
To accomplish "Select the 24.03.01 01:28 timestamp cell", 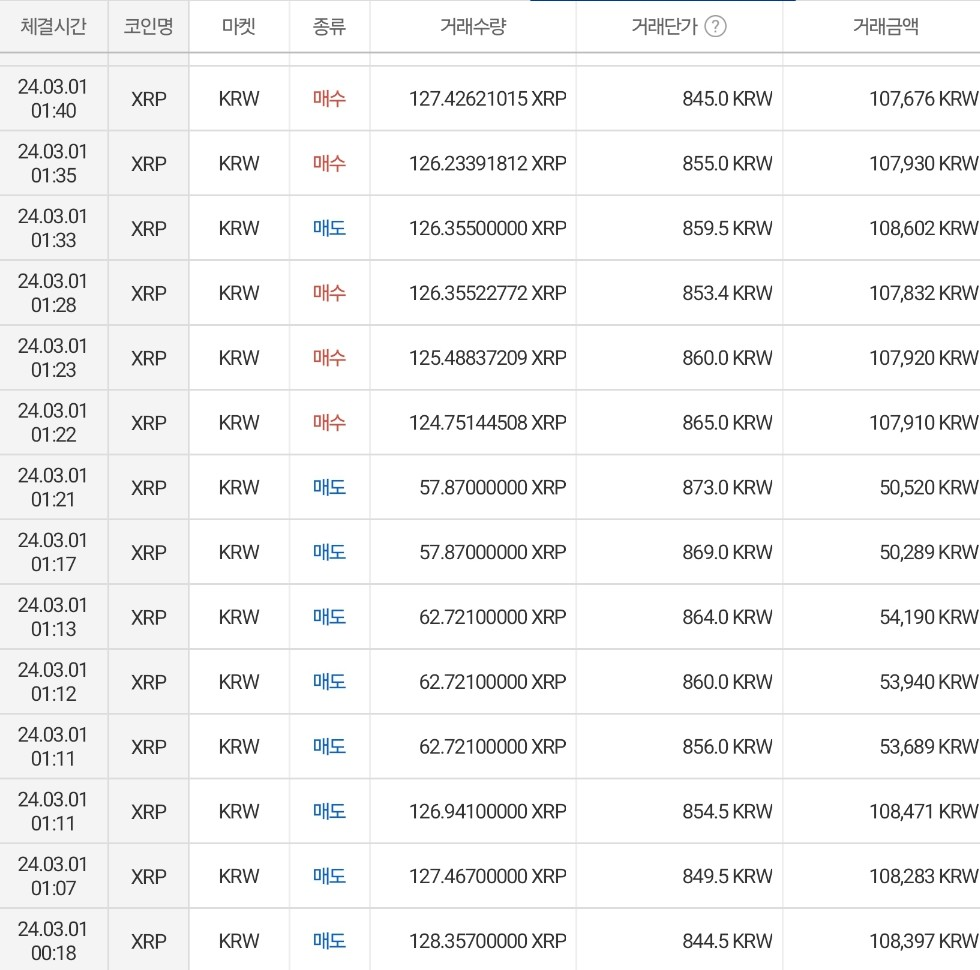I will coord(53,293).
